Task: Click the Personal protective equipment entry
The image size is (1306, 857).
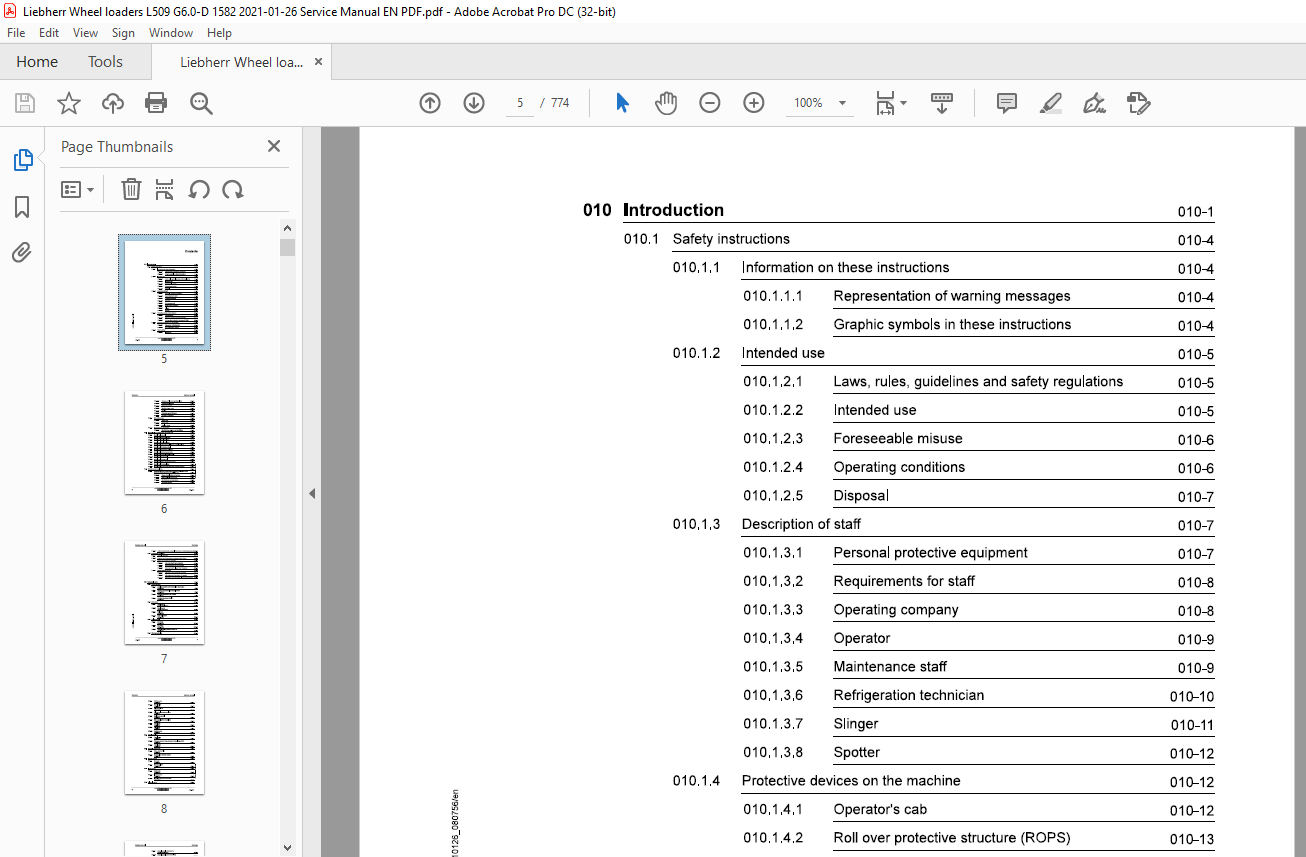Action: [931, 552]
